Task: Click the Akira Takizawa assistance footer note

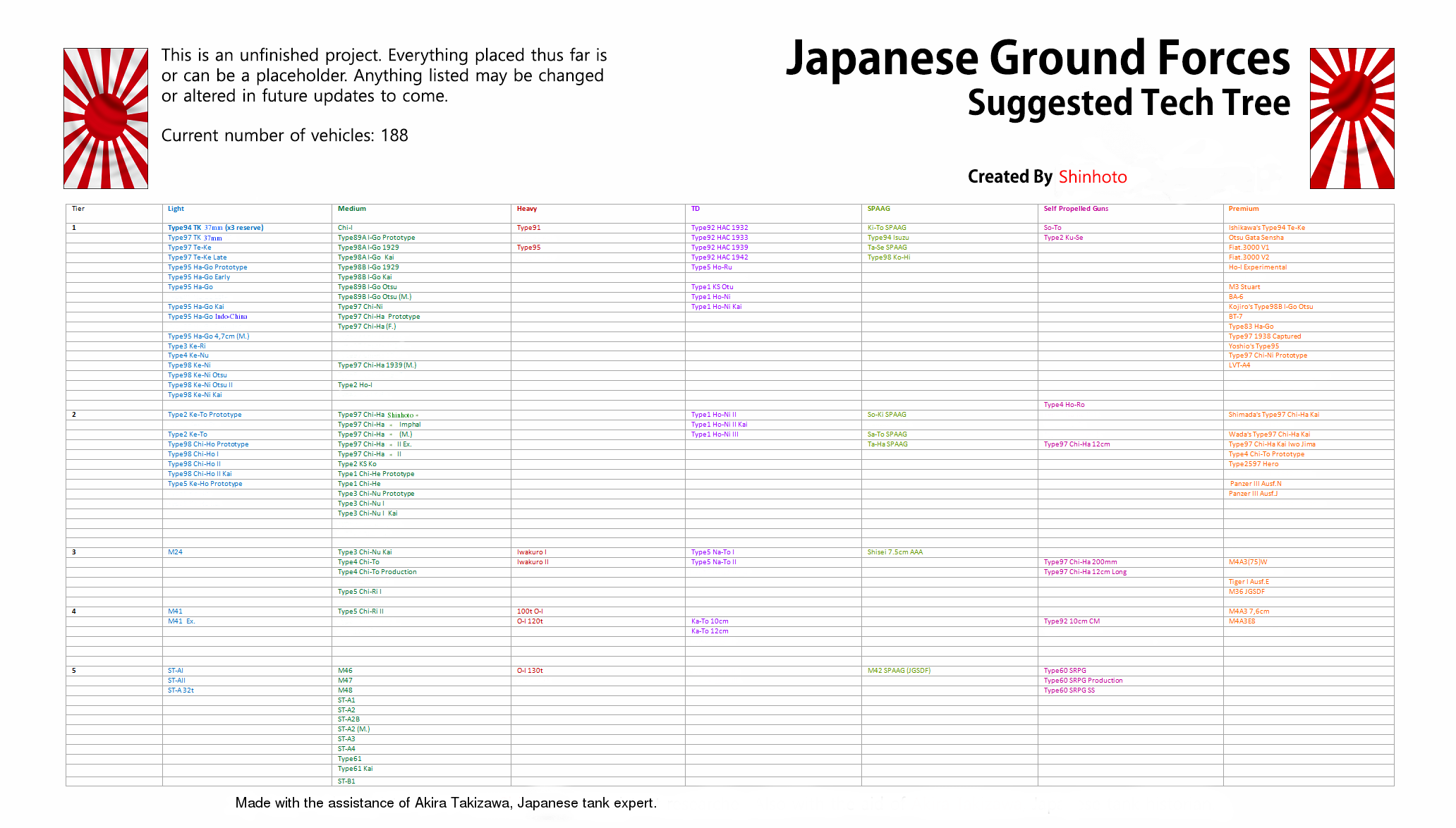Action: [446, 803]
